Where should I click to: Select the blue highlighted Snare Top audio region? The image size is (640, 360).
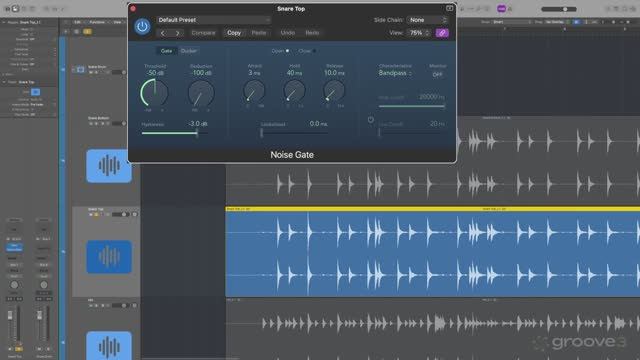tap(433, 252)
